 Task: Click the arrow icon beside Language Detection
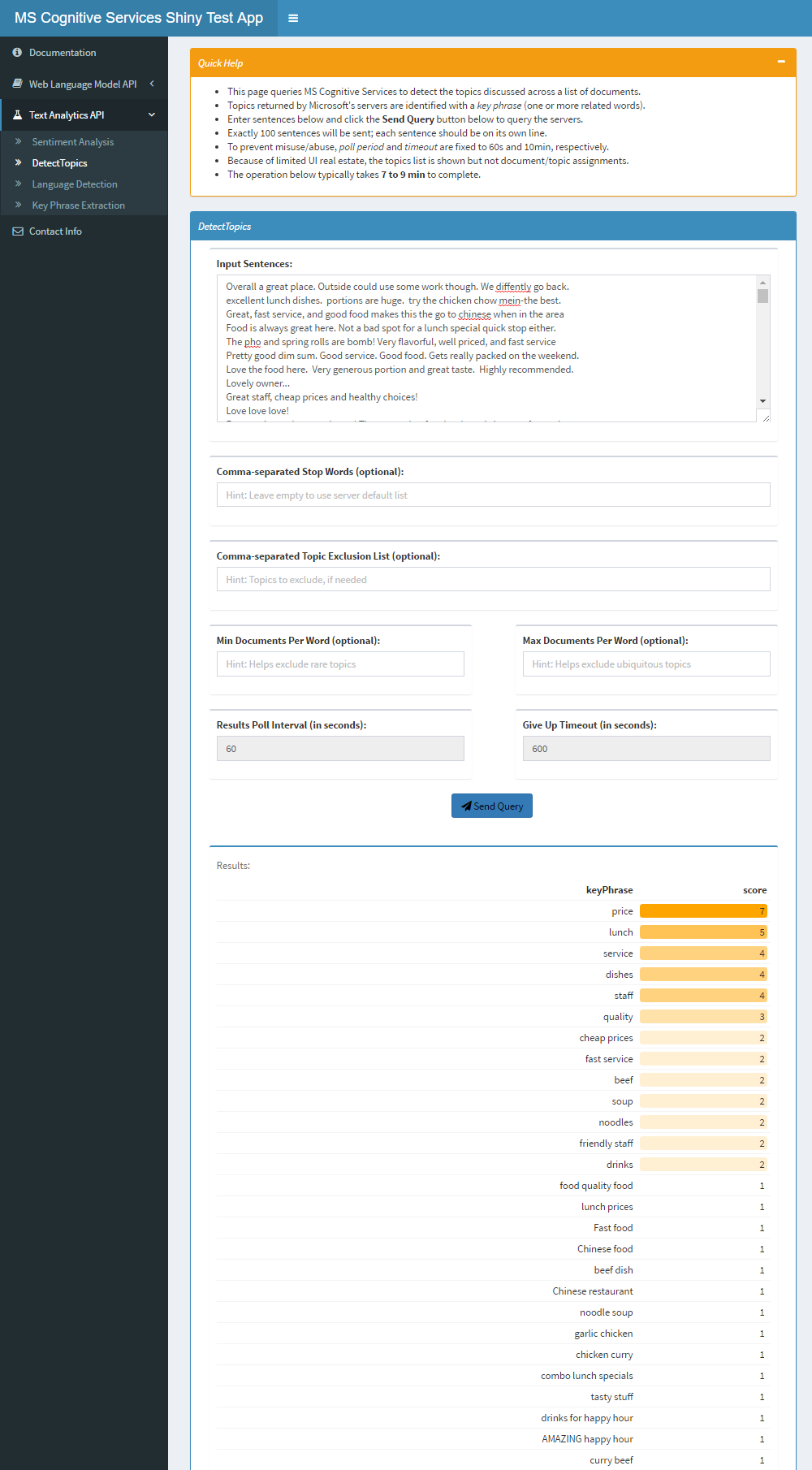click(18, 184)
